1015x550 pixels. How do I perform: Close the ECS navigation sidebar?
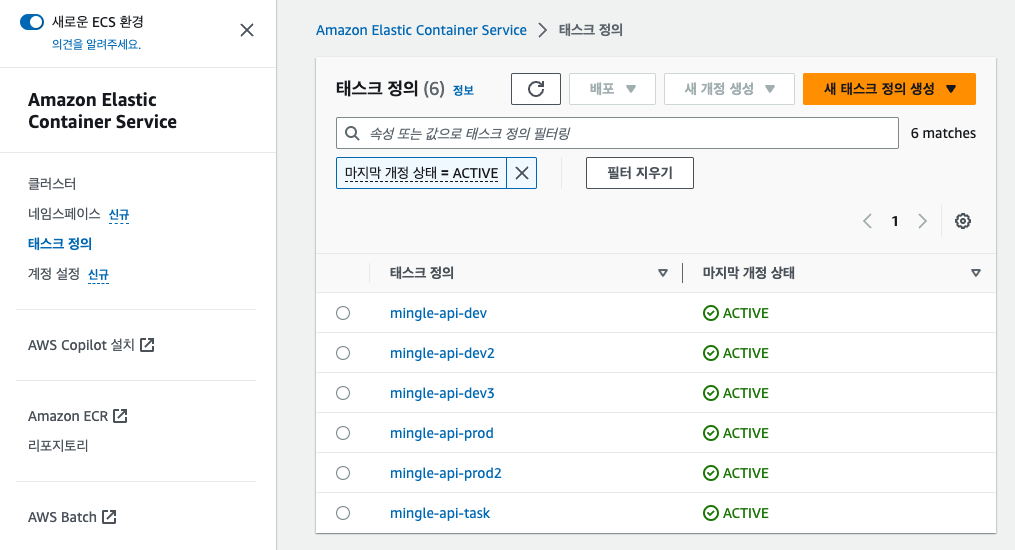point(247,30)
